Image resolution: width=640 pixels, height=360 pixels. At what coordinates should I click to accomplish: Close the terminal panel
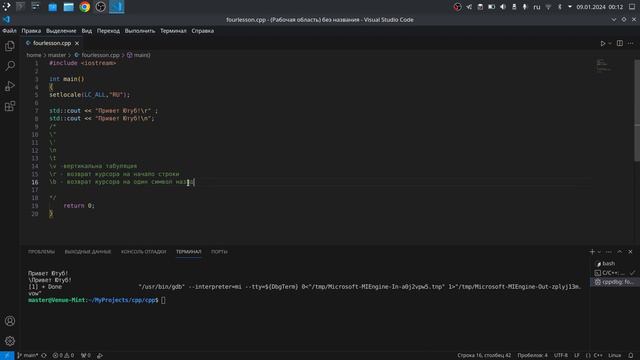click(x=631, y=252)
